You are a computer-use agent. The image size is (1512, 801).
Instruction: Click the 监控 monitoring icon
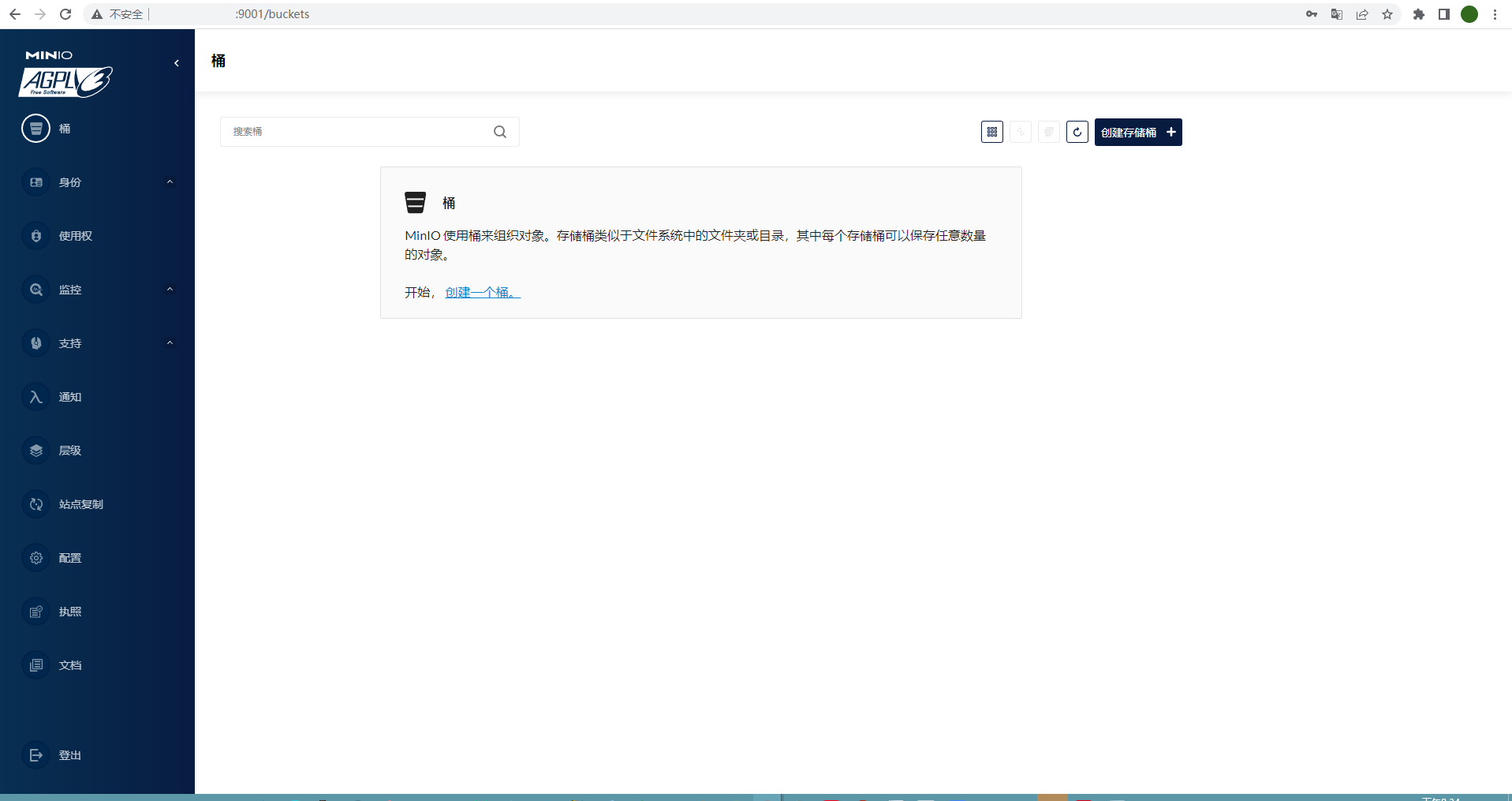[x=35, y=290]
